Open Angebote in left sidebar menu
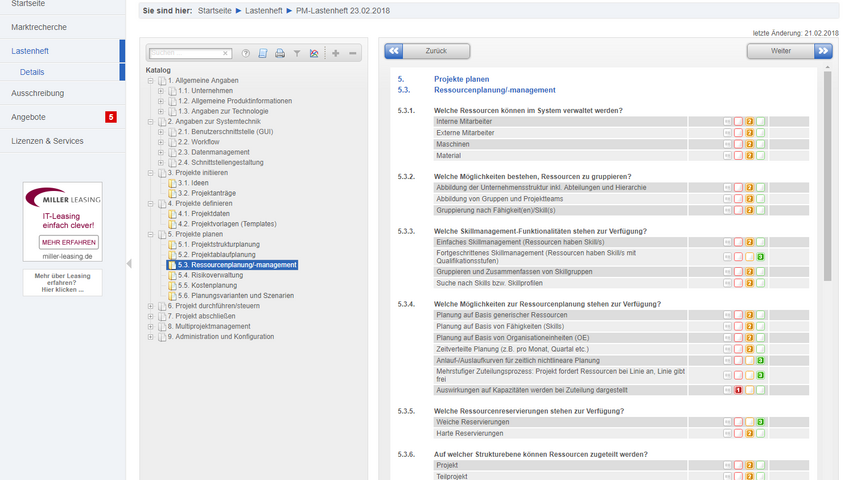The width and height of the screenshot is (853, 480). tap(28, 117)
